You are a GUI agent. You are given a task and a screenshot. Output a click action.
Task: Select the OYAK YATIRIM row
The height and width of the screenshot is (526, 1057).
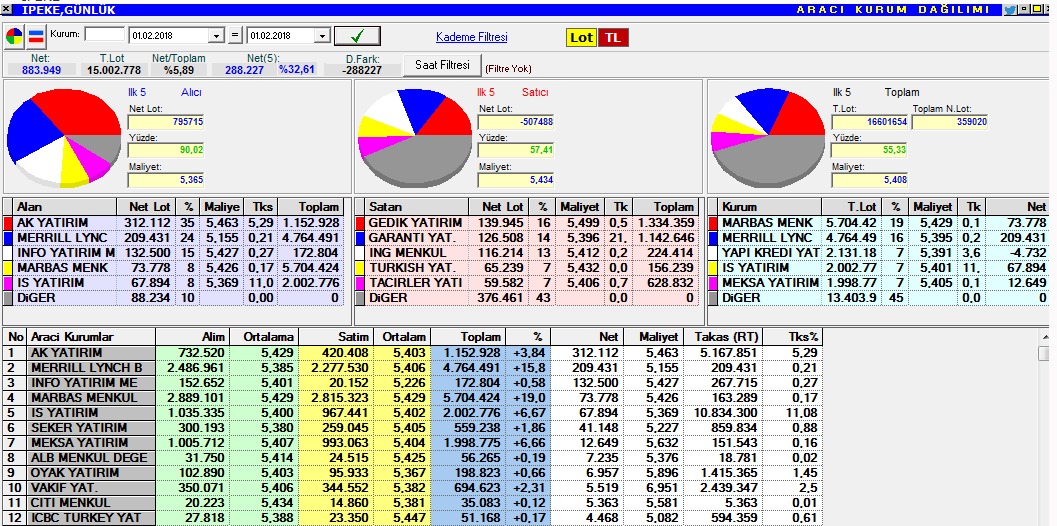tap(413, 472)
